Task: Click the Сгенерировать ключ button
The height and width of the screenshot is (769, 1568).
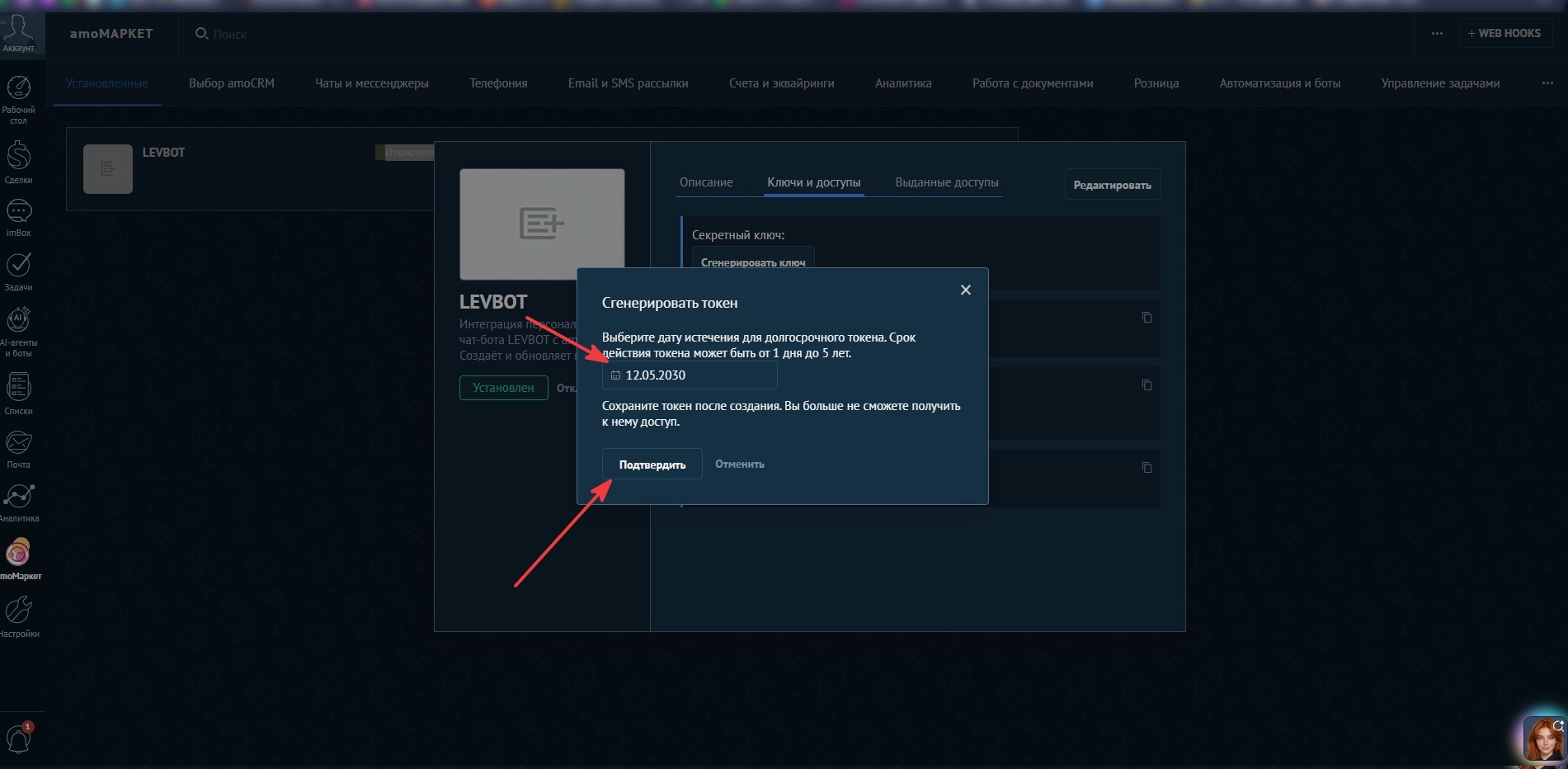Action: click(753, 258)
